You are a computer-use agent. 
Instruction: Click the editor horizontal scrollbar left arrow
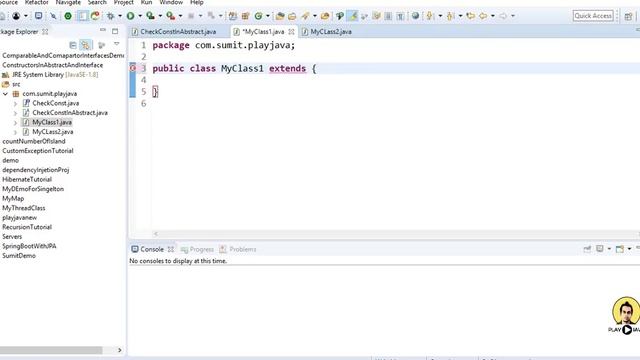[156, 234]
